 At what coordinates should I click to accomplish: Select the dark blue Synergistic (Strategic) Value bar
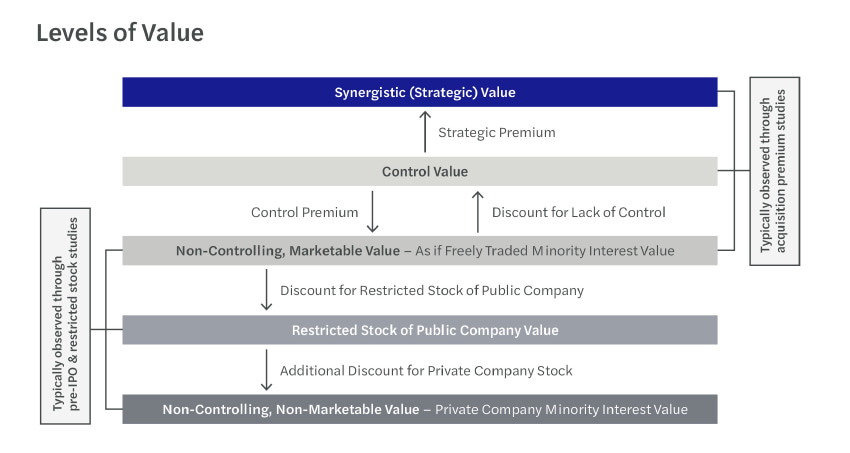pos(420,92)
